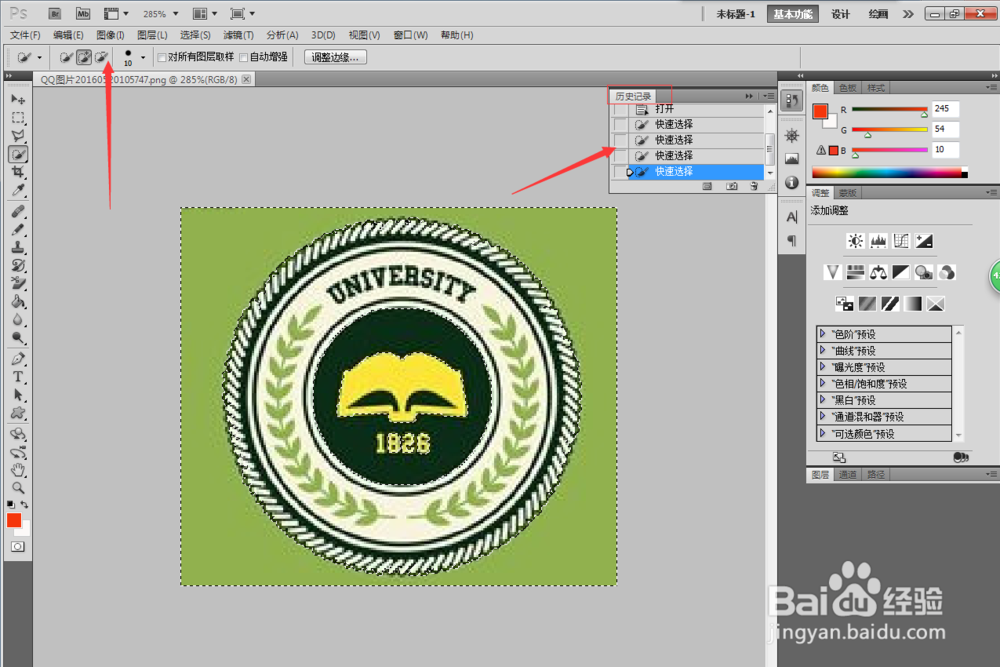Set history brush source on 打开 state
The height and width of the screenshot is (667, 1000).
(620, 109)
